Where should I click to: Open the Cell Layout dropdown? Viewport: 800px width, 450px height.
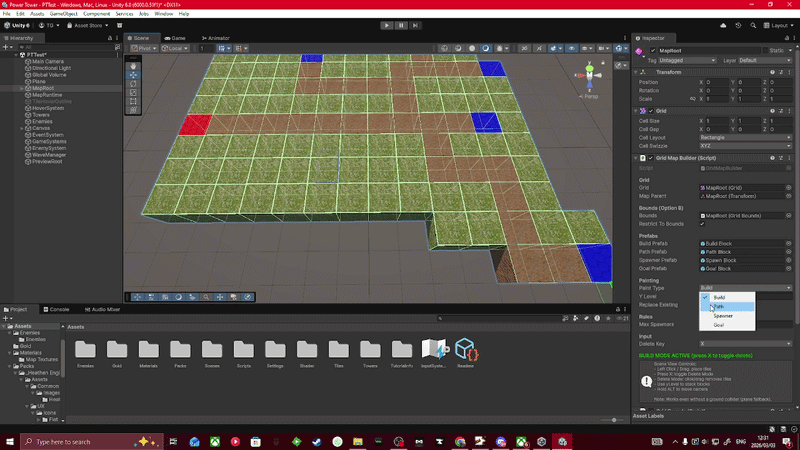click(x=745, y=138)
